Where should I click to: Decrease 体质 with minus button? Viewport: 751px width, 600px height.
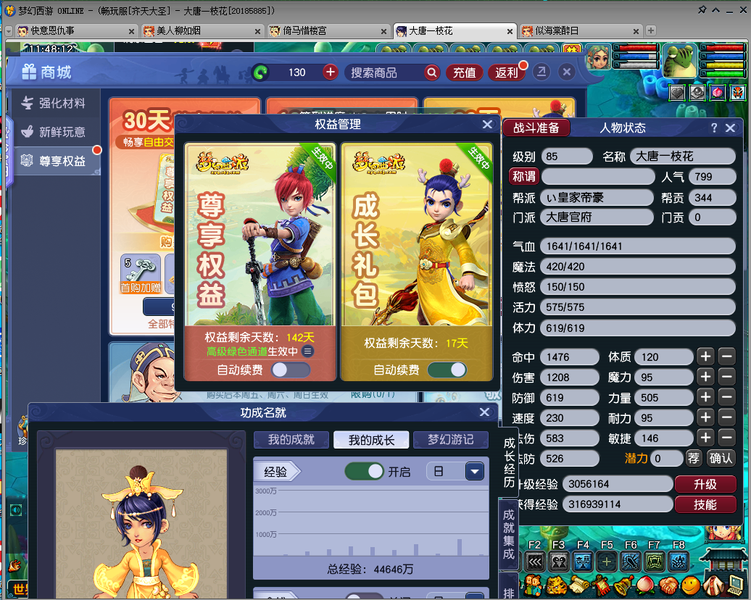(727, 357)
